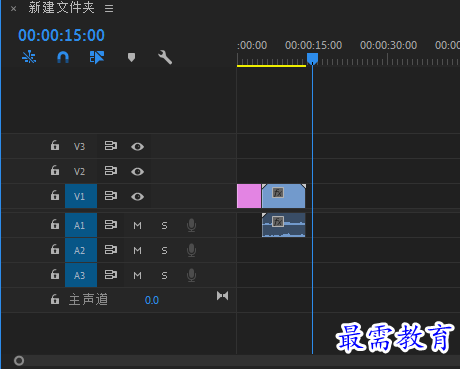Hide track V1 output eye
Viewport: 460px width, 369px height.
pos(137,196)
